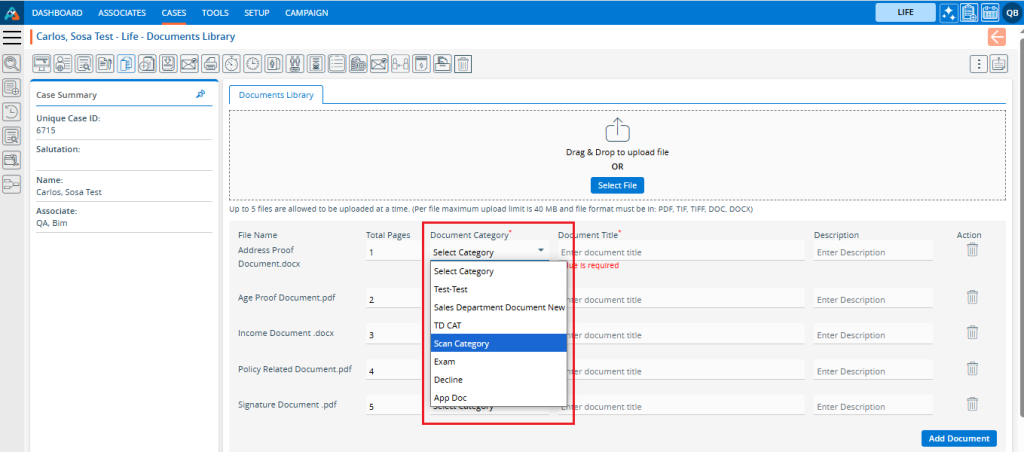Open the TOOLS menu
Image resolution: width=1024 pixels, height=452 pixels.
coord(214,12)
